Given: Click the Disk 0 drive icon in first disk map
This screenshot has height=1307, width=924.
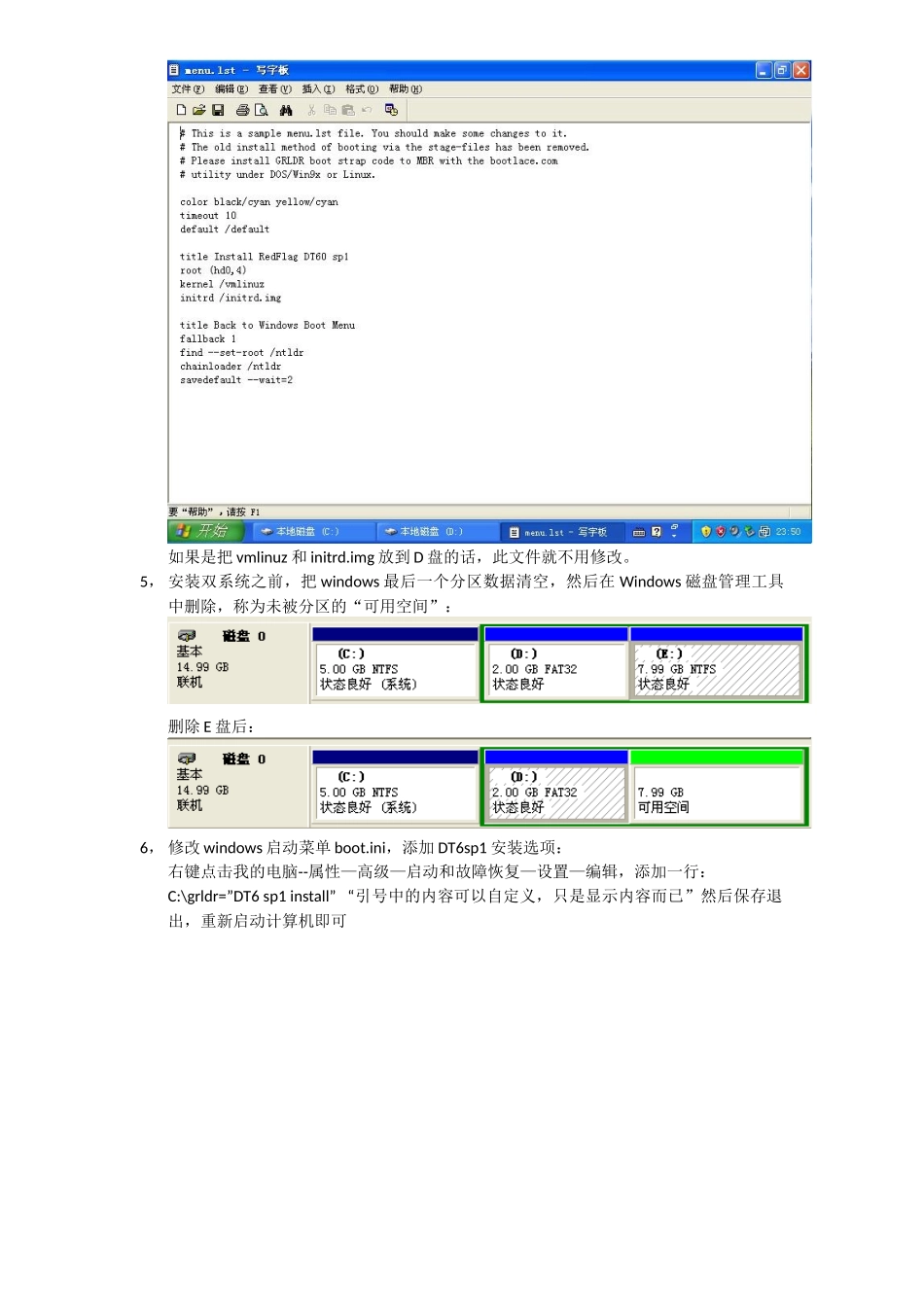Looking at the screenshot, I should [187, 636].
